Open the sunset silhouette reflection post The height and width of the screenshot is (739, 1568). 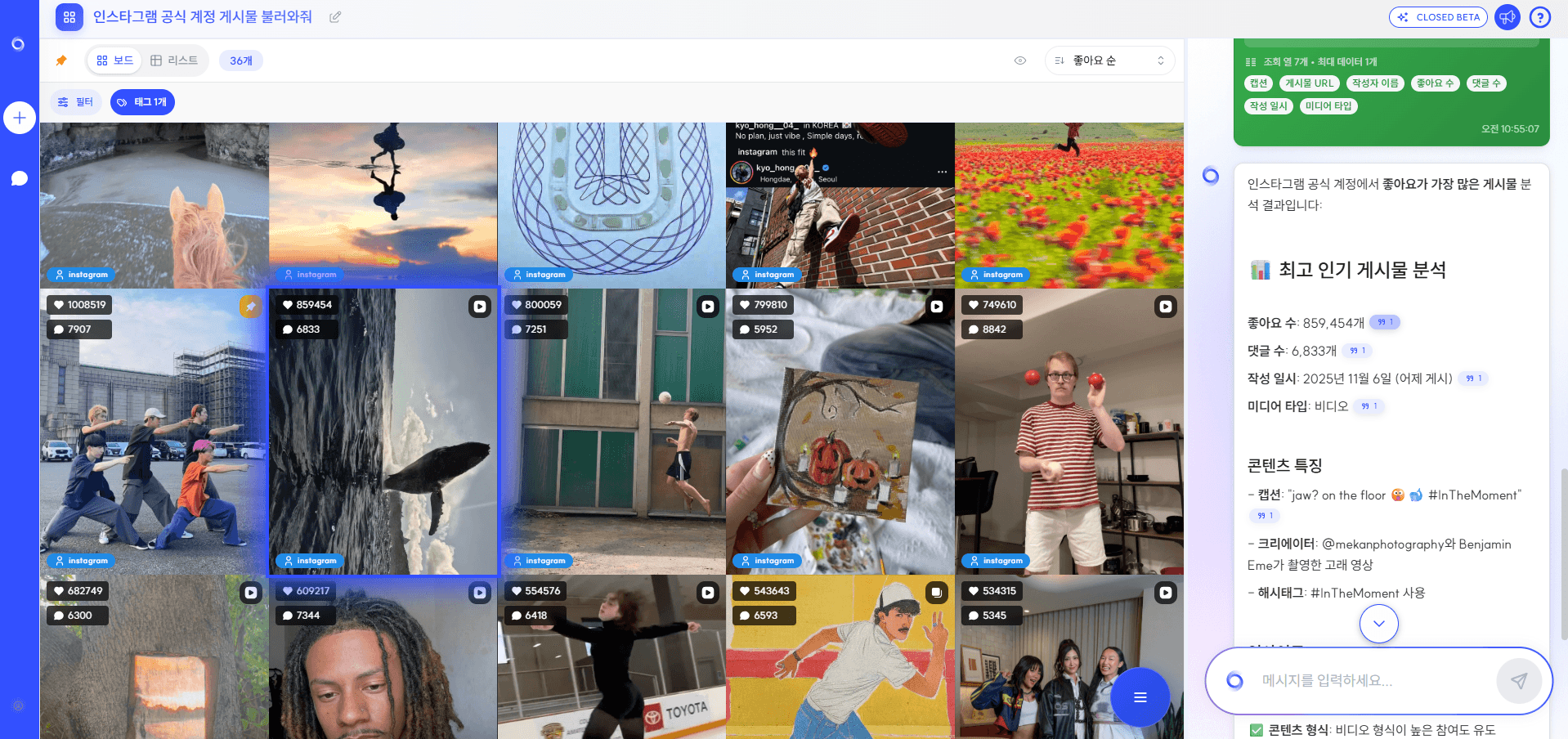pos(383,205)
